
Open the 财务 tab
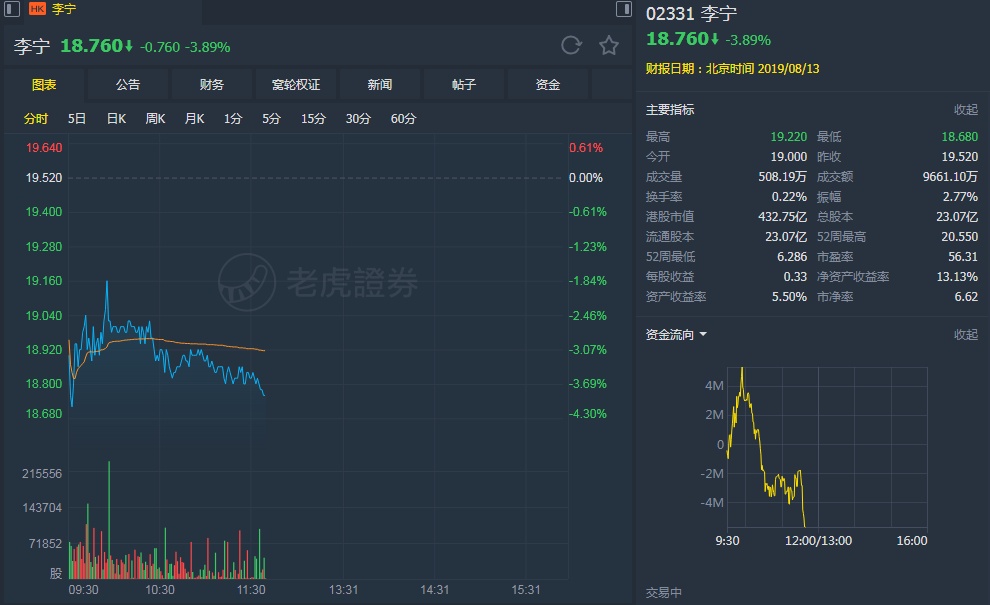(212, 85)
